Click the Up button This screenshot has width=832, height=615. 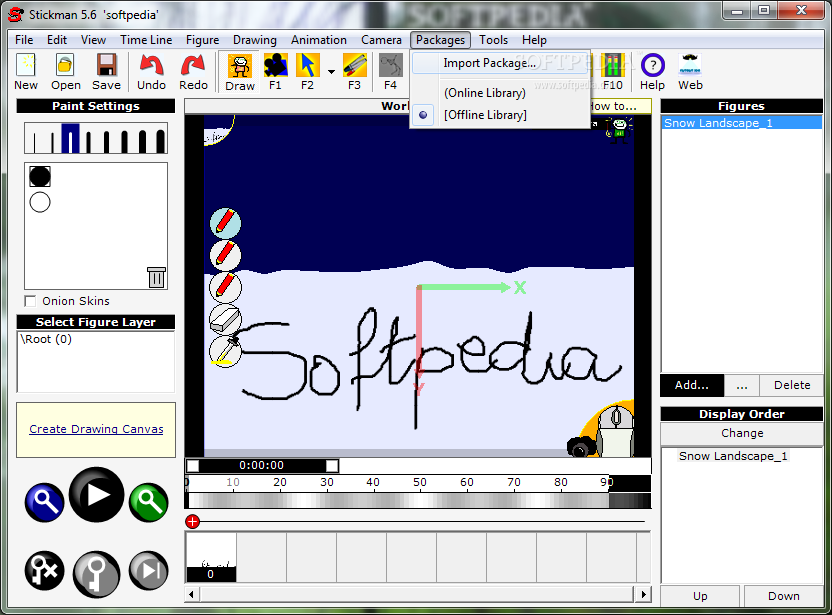click(x=700, y=596)
